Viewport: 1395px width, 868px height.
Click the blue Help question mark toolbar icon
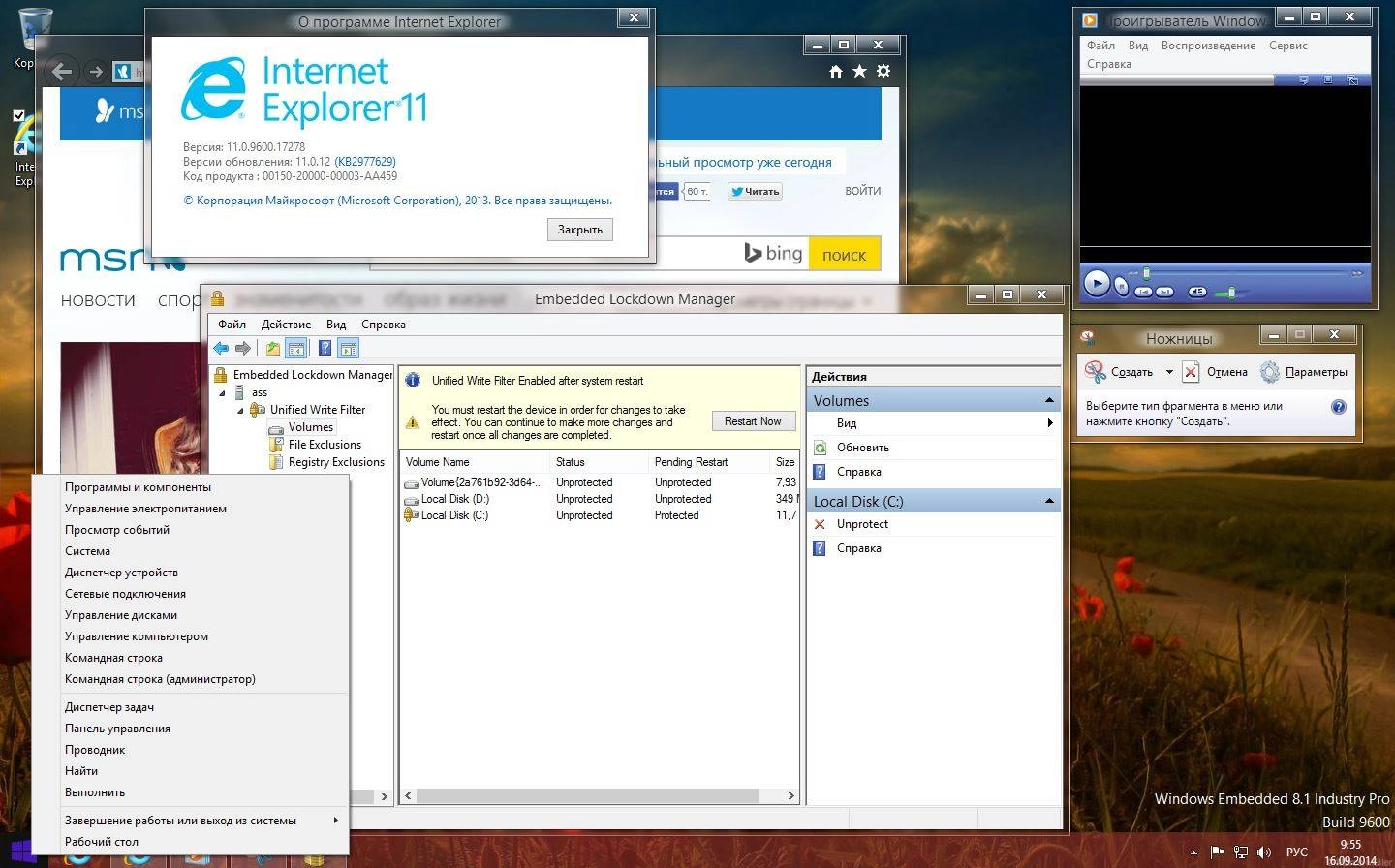click(x=325, y=348)
